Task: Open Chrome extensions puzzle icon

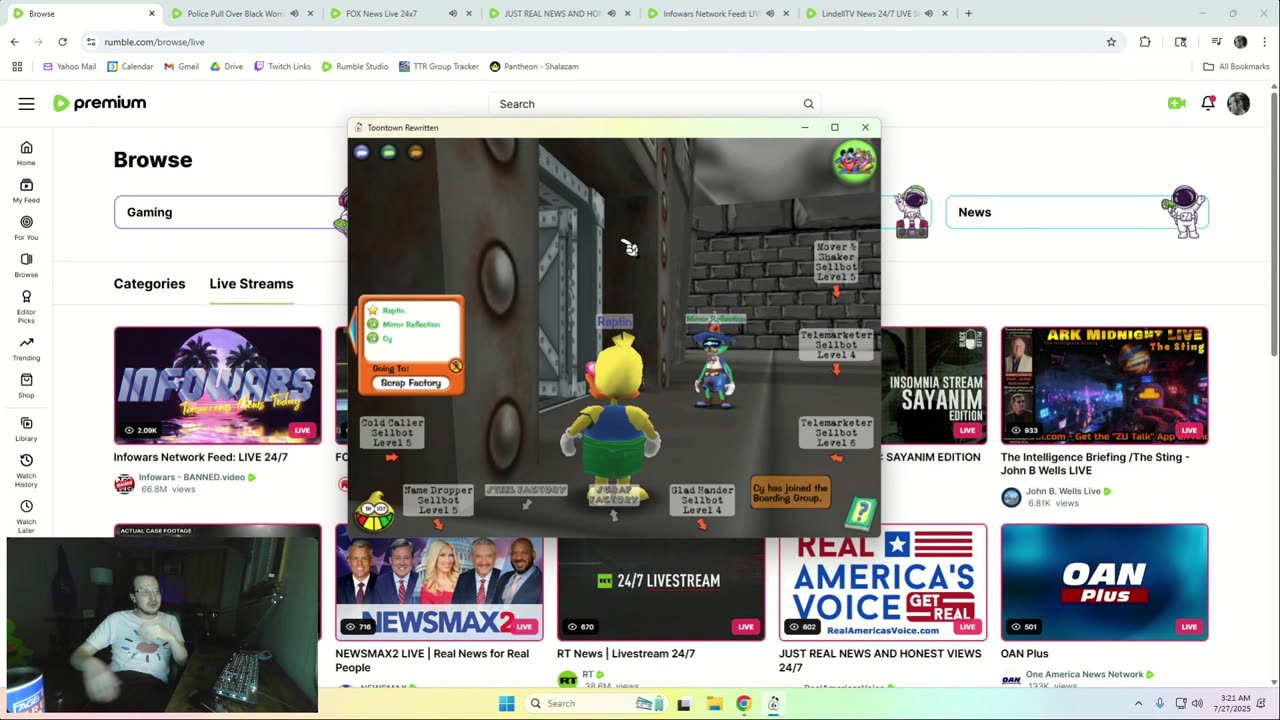Action: coord(1145,42)
